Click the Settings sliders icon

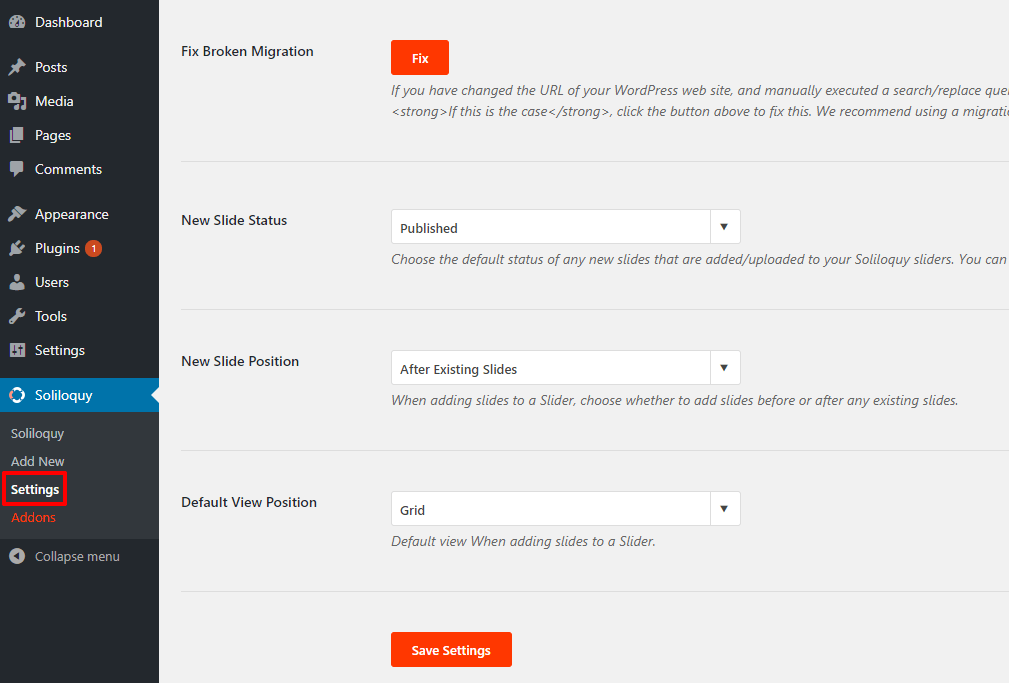pos(17,350)
